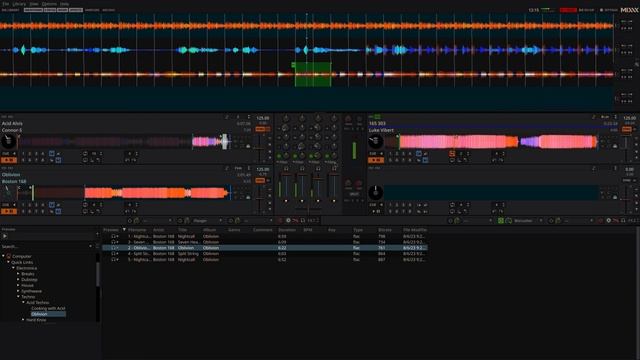Trigger hotcue 1 on the Oblivion deck
Image resolution: width=640 pixels, height=360 pixels.
pos(23,205)
